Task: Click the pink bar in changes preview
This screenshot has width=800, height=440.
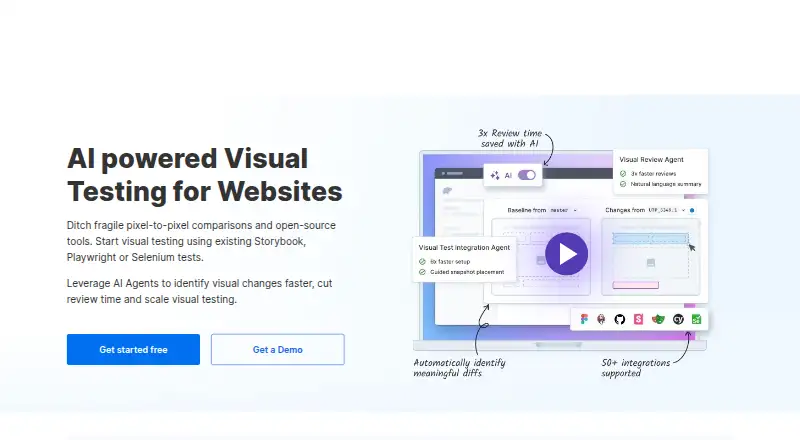Action: [x=635, y=285]
